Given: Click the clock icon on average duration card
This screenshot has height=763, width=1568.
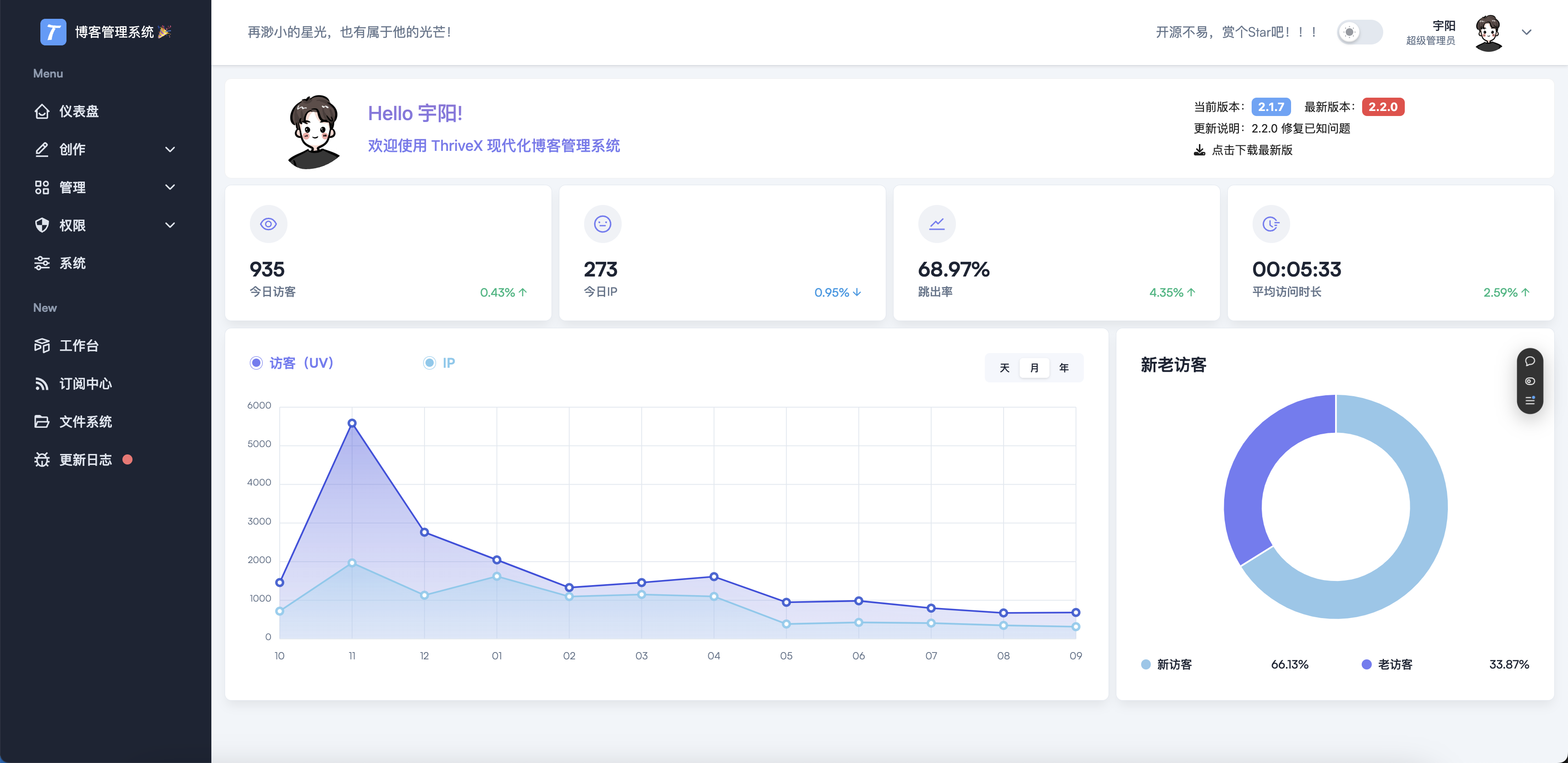Looking at the screenshot, I should pos(1271,224).
